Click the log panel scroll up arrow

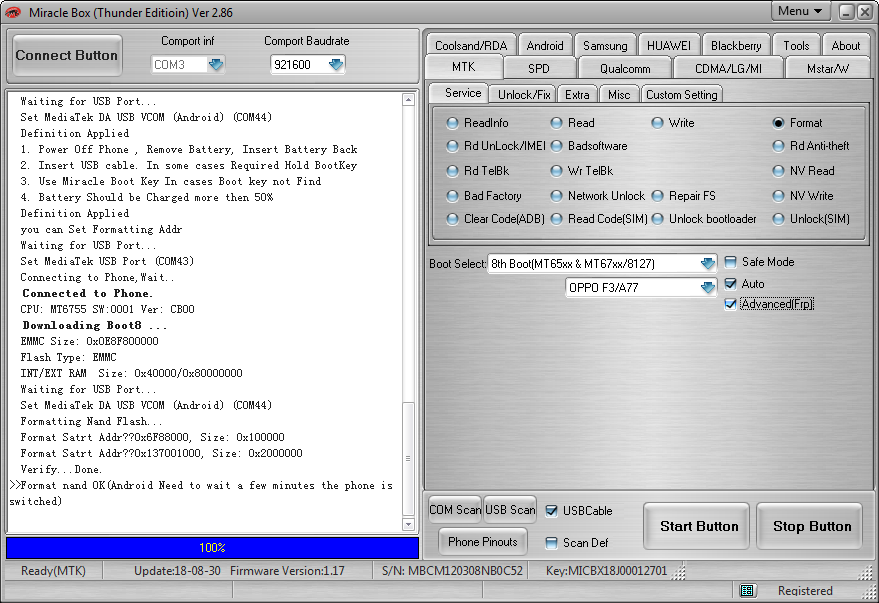[x=408, y=100]
